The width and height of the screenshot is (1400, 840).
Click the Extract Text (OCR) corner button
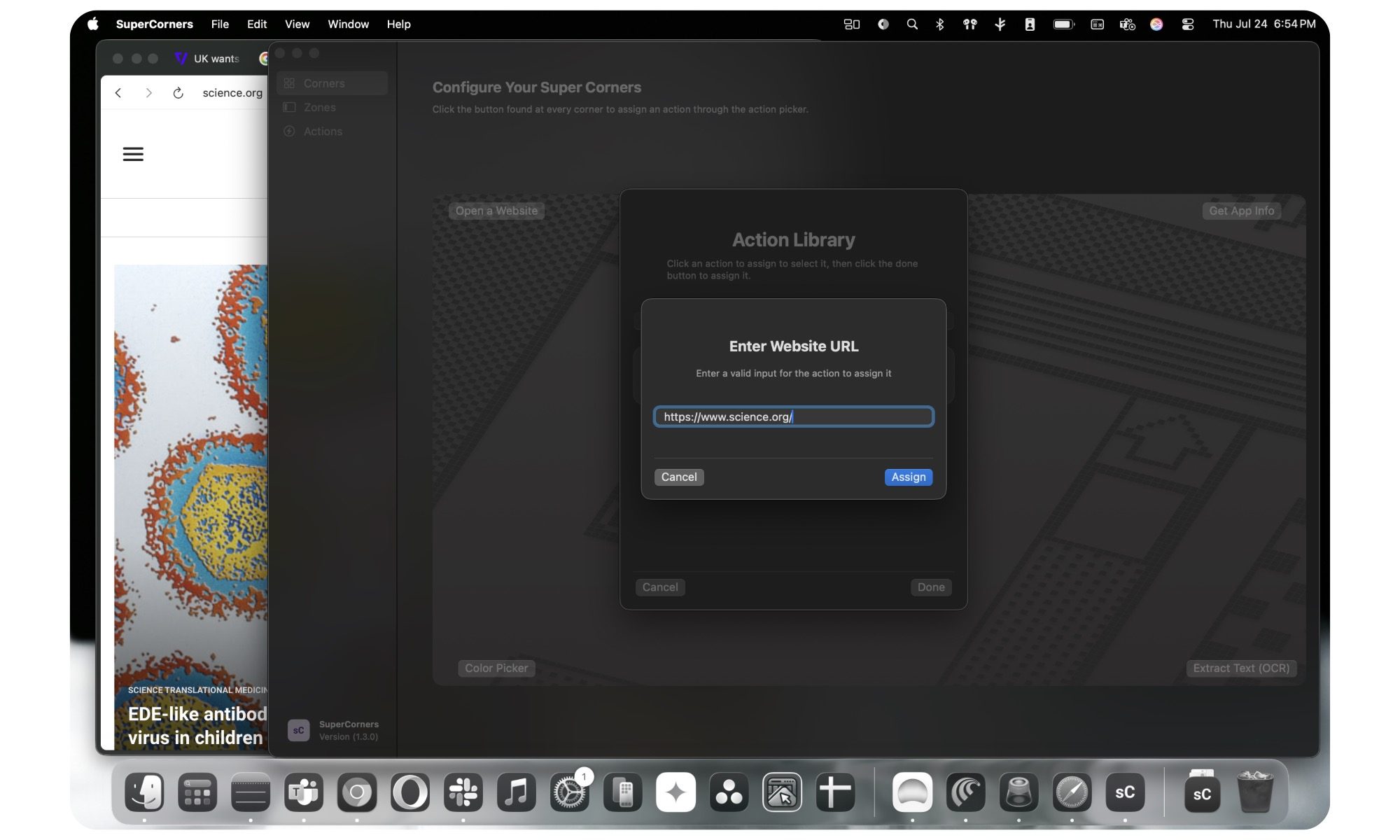point(1241,668)
